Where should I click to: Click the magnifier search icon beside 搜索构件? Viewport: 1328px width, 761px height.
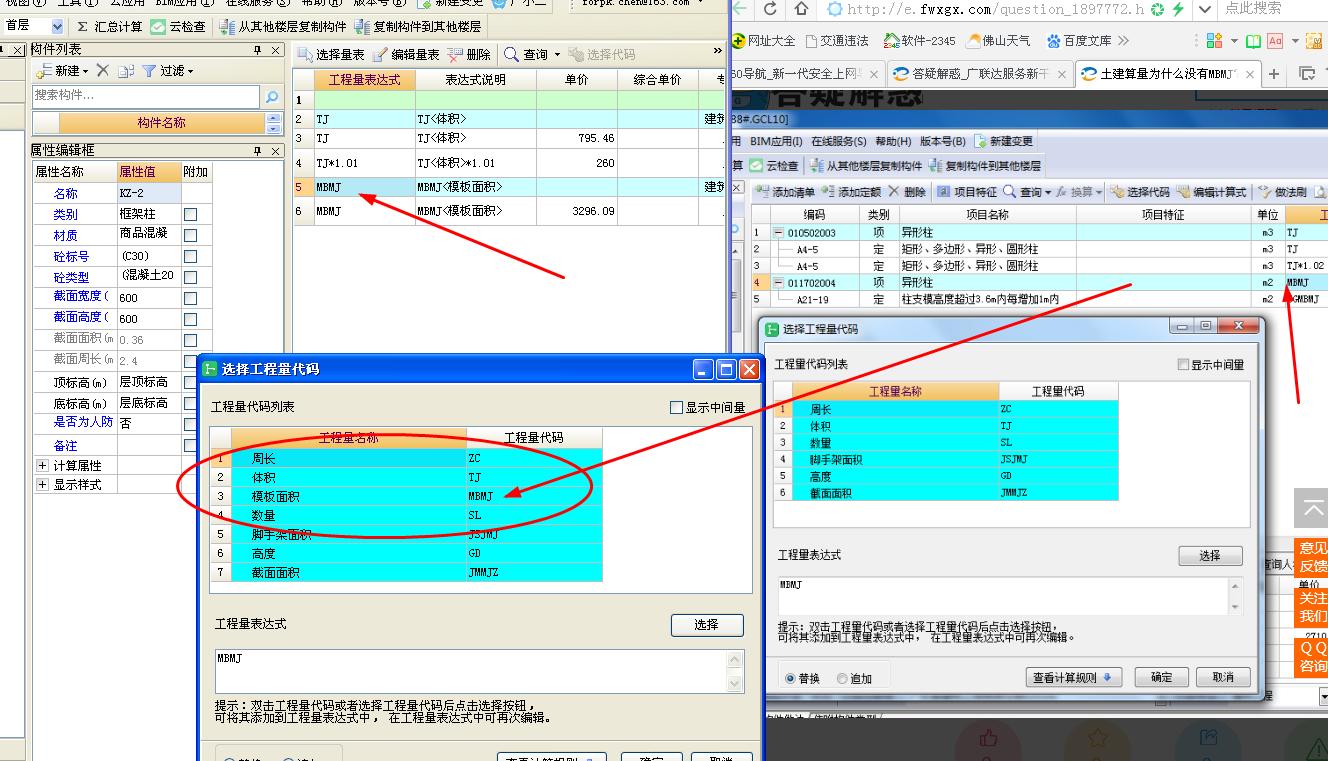point(271,97)
